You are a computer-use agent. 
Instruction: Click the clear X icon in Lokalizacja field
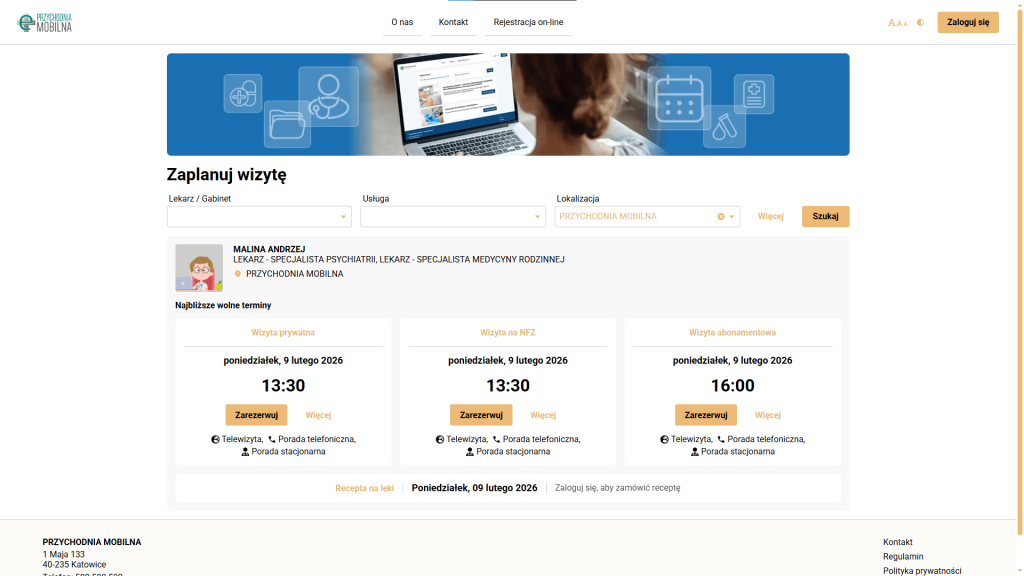(x=720, y=215)
